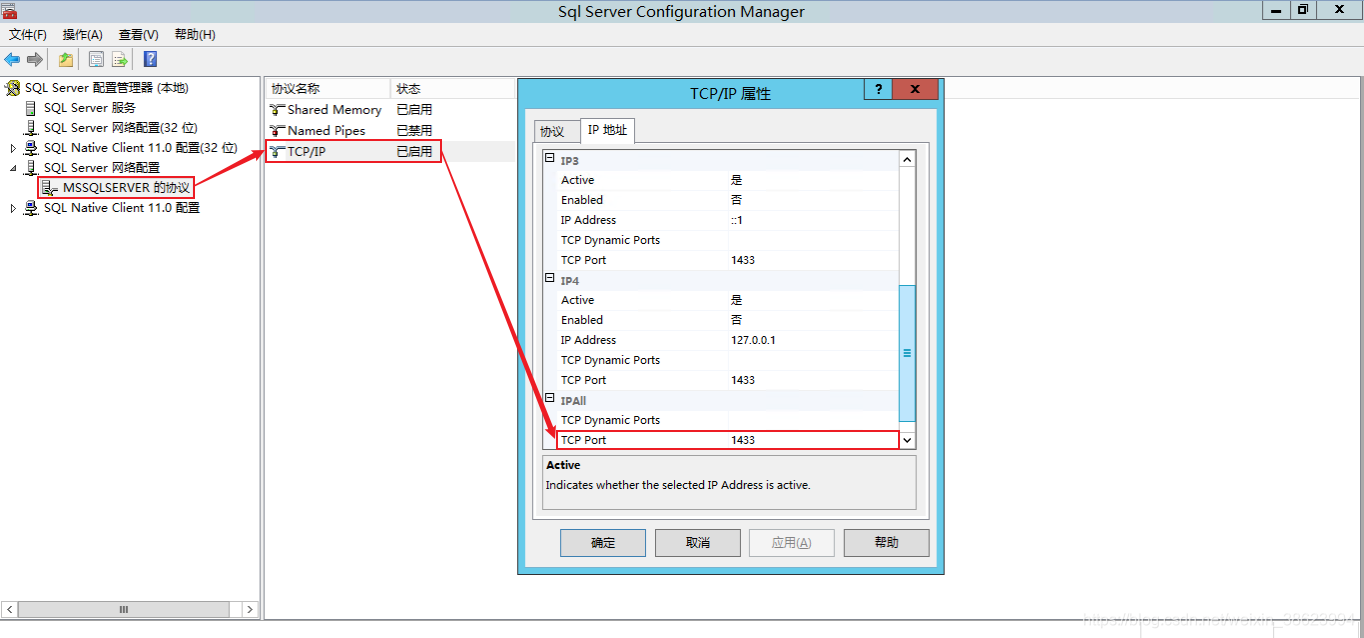Image resolution: width=1364 pixels, height=638 pixels.
Task: Click the left pane horizontal scroll right arrow
Action: click(x=250, y=609)
